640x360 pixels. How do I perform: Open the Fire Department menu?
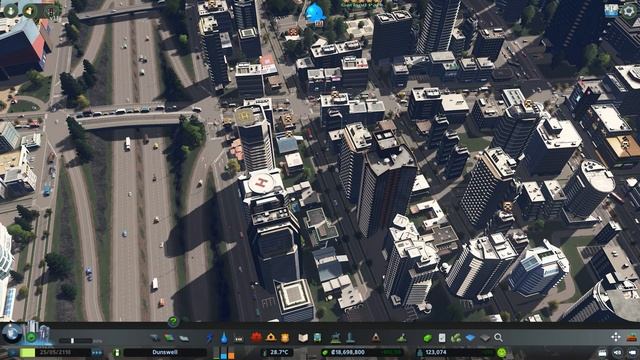pos(271,337)
